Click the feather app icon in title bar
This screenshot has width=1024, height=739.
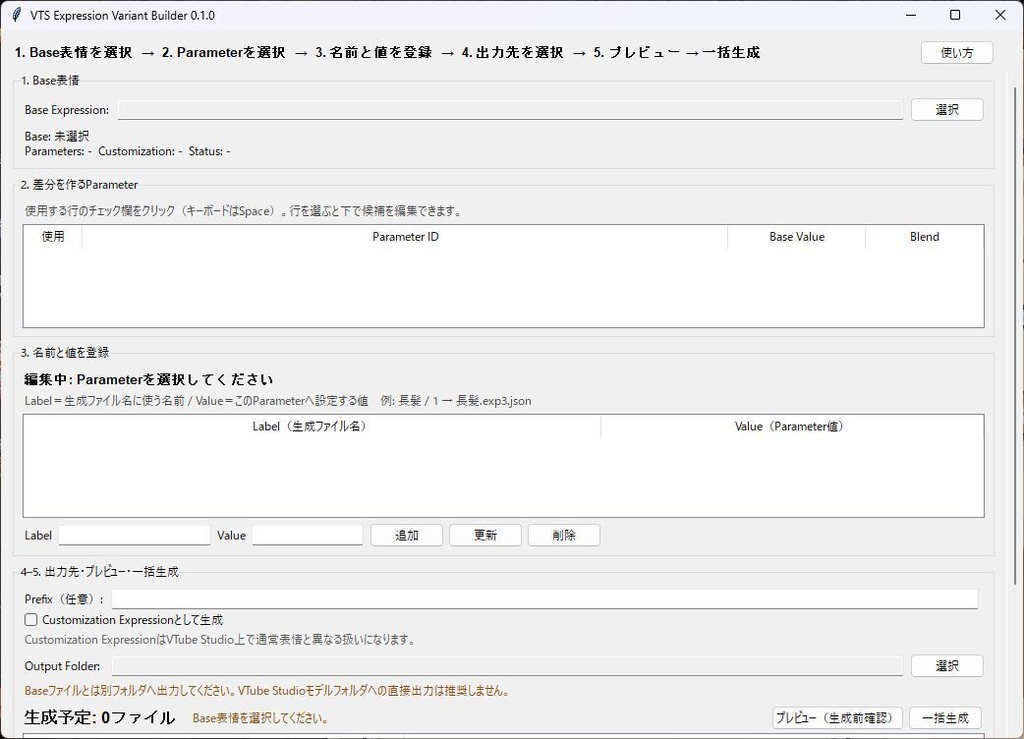click(x=16, y=15)
